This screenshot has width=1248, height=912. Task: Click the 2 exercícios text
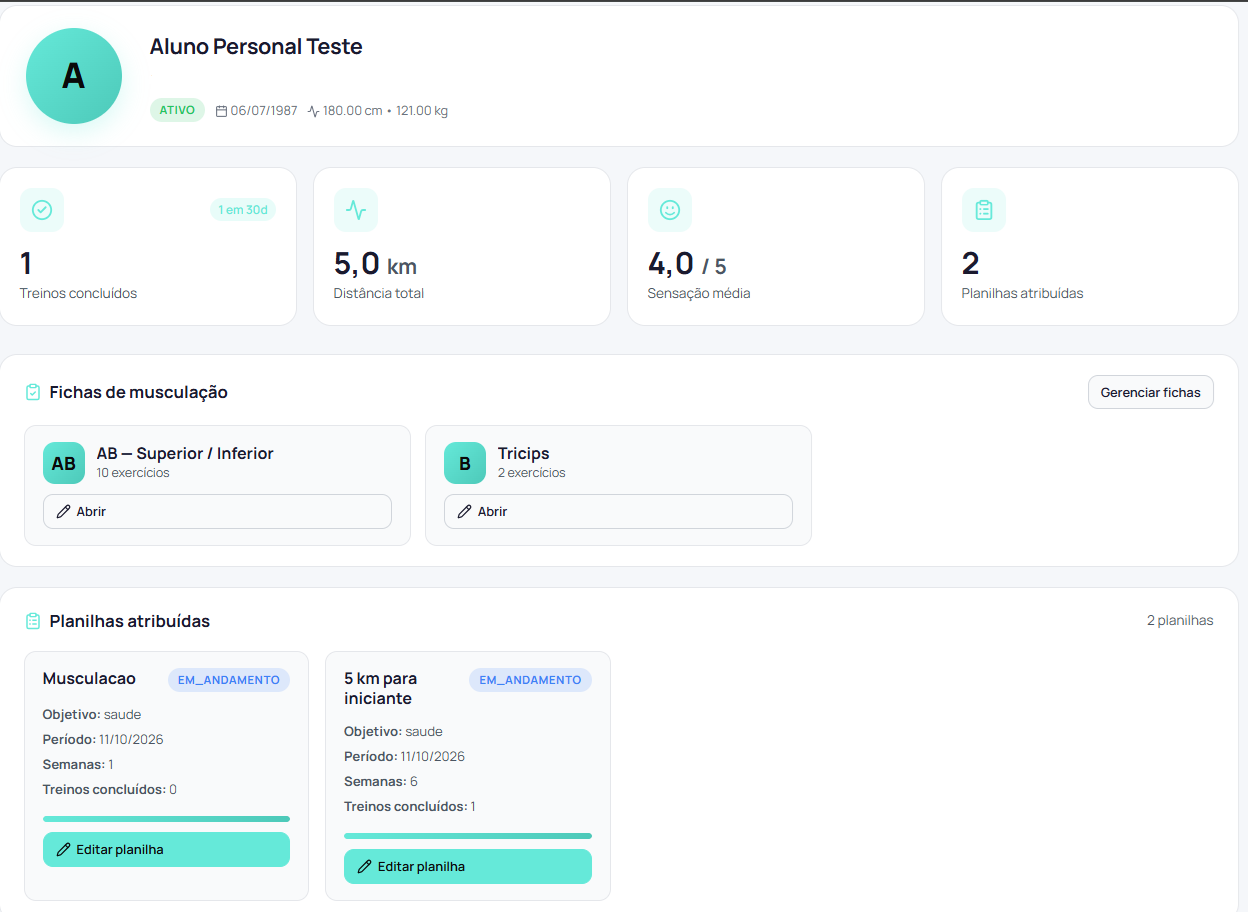click(x=532, y=473)
